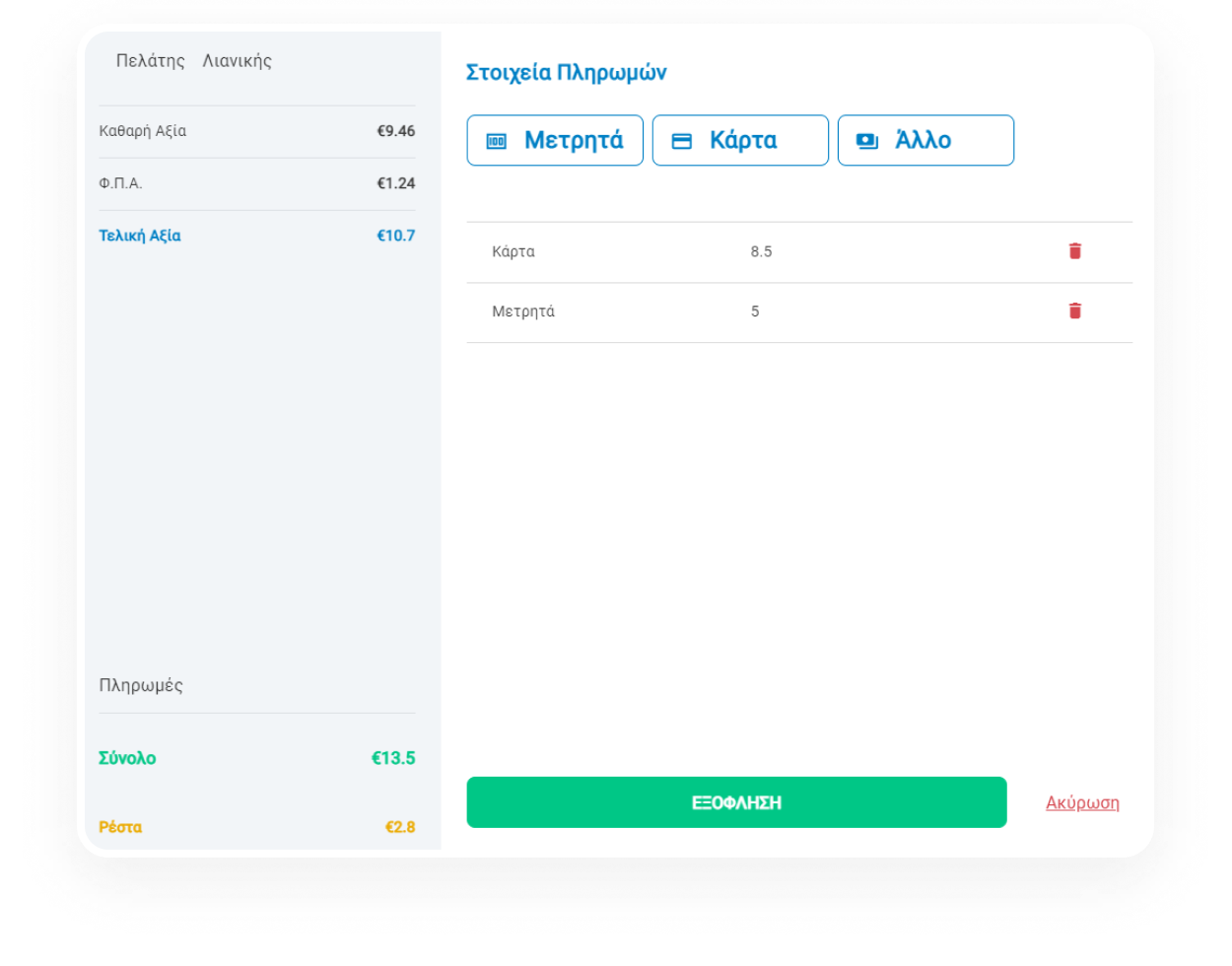Remove the Μετρητά 5 payment via its trash icon
The width and height of the screenshot is (1232, 966).
(1074, 311)
